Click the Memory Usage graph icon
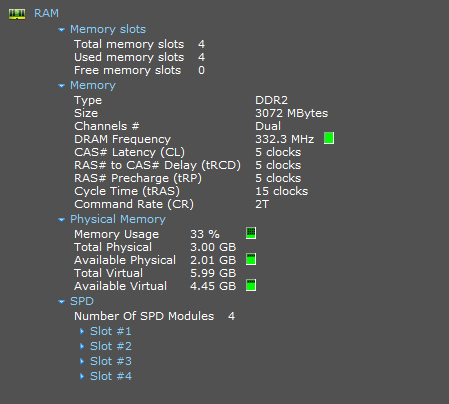This screenshot has width=449, height=404. (251, 233)
